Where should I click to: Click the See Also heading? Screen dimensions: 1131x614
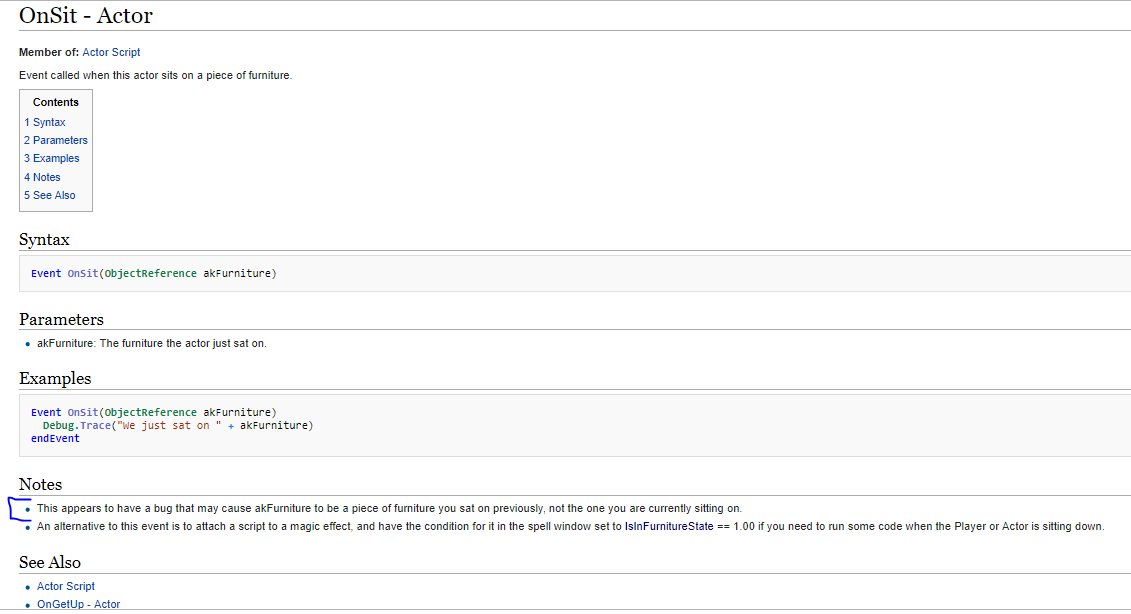(x=50, y=562)
